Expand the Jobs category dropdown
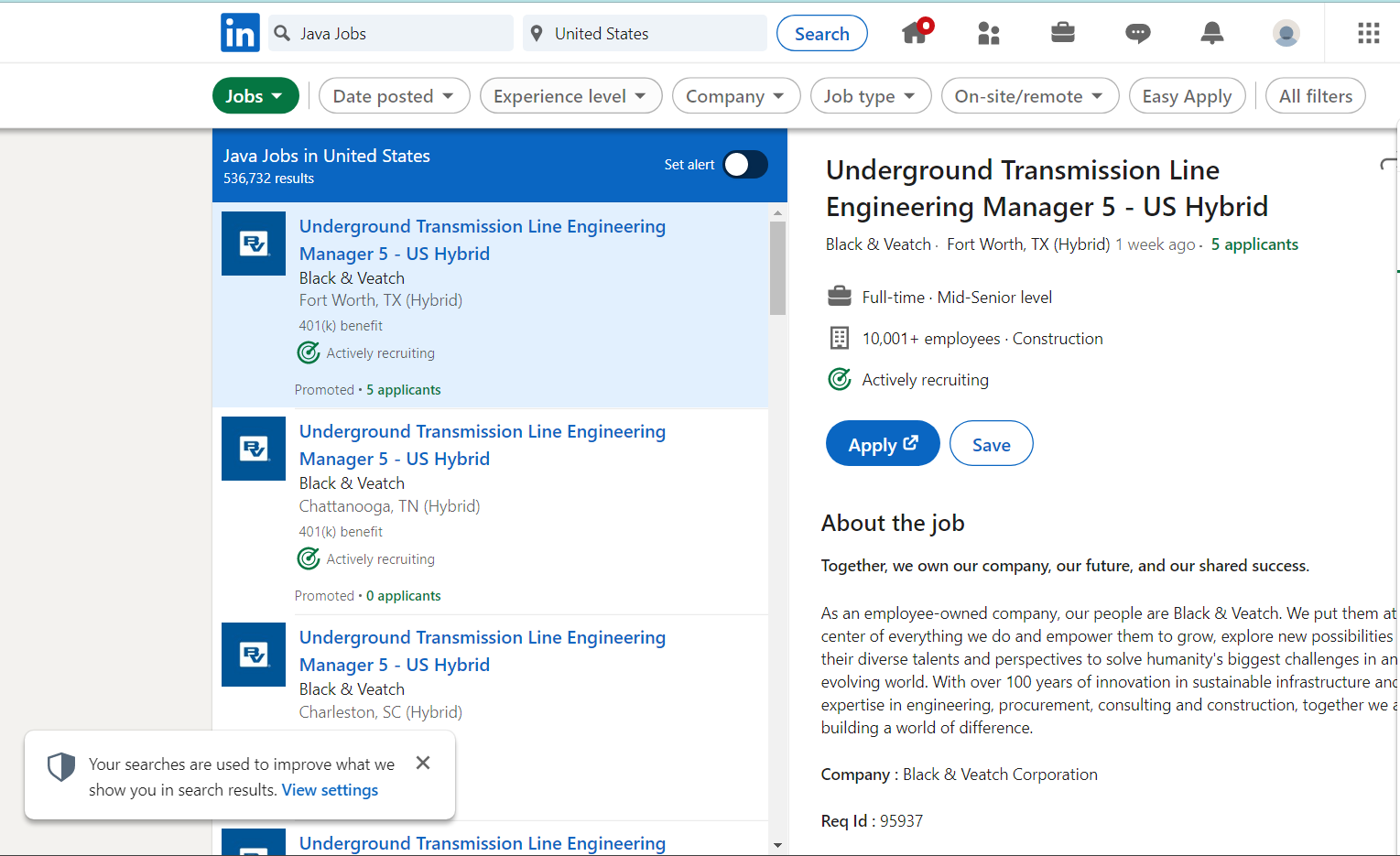 pos(255,96)
